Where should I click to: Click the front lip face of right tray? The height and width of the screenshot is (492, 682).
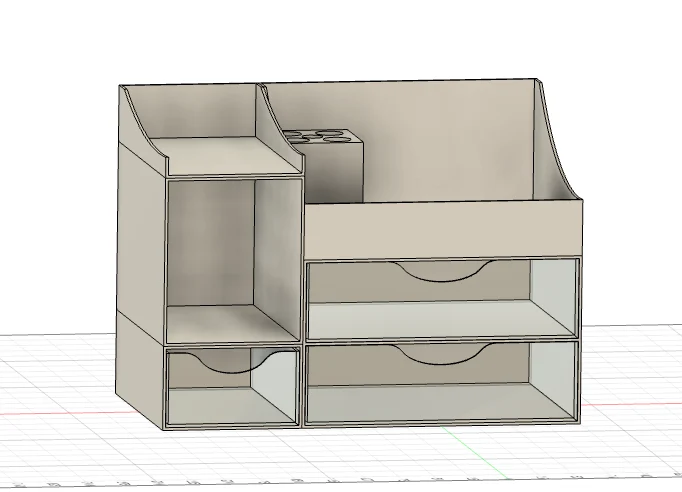coord(443,229)
